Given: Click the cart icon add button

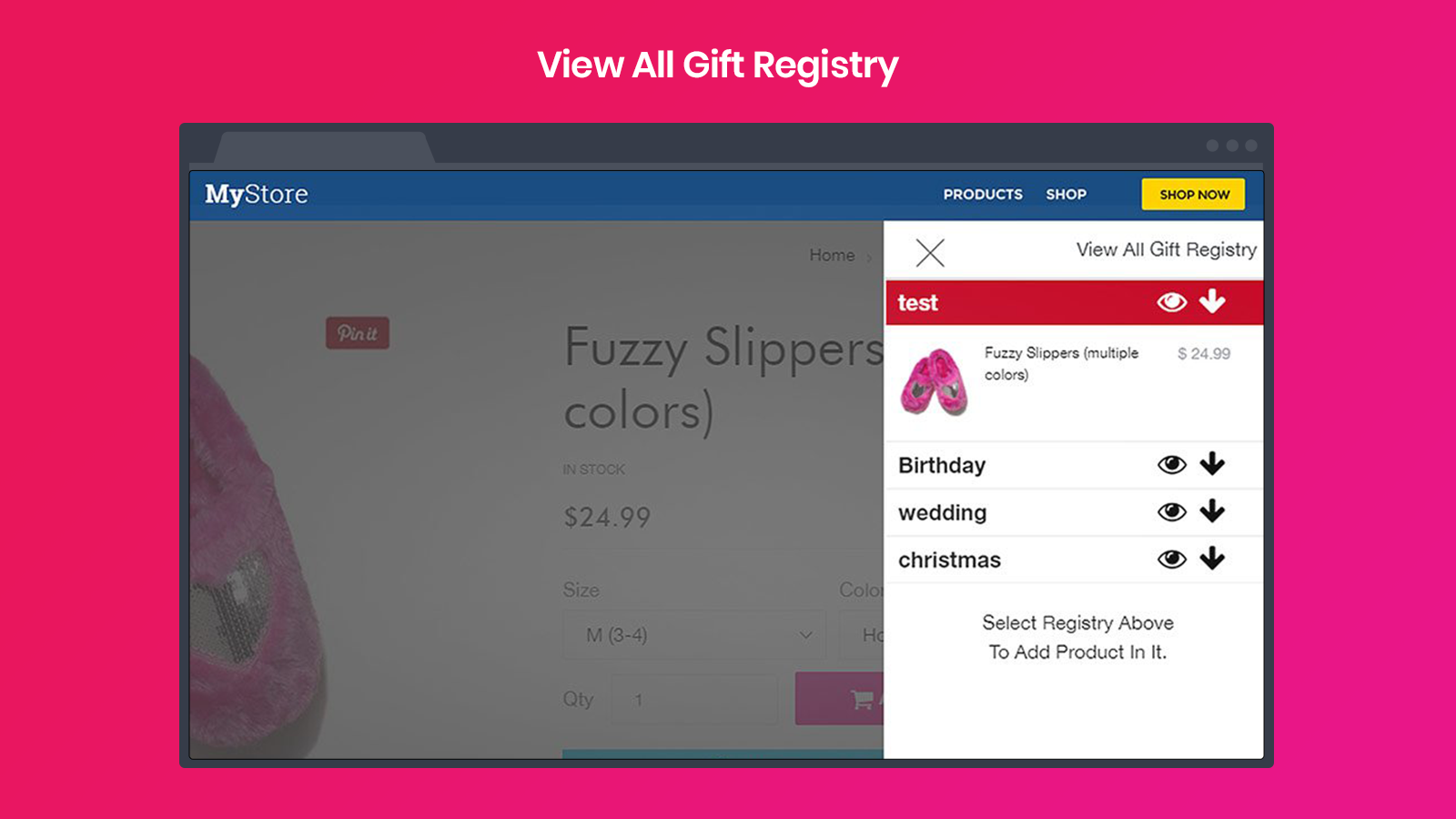Looking at the screenshot, I should point(839,699).
